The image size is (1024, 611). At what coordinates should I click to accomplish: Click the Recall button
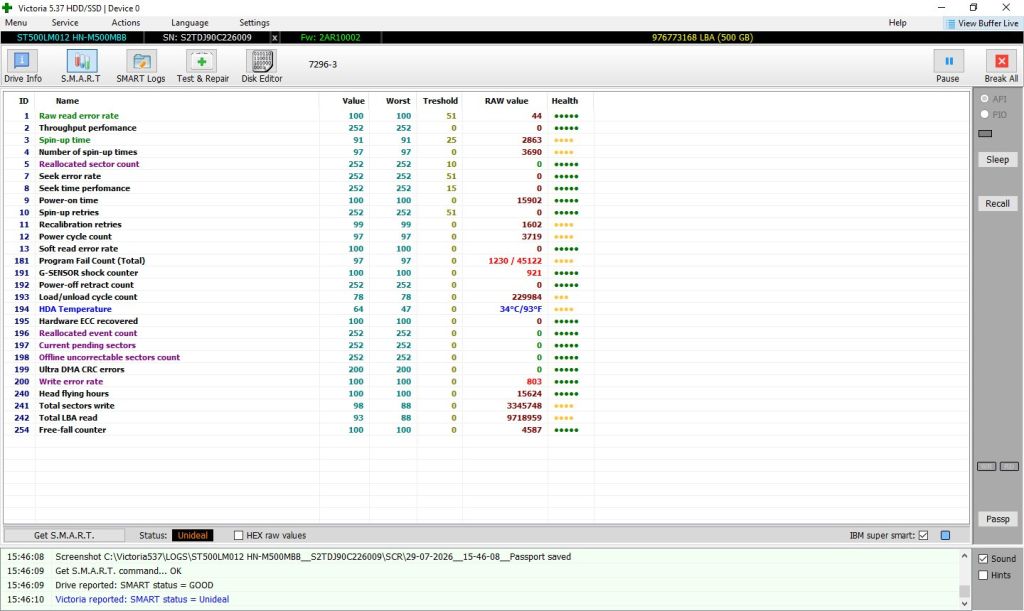click(x=997, y=204)
